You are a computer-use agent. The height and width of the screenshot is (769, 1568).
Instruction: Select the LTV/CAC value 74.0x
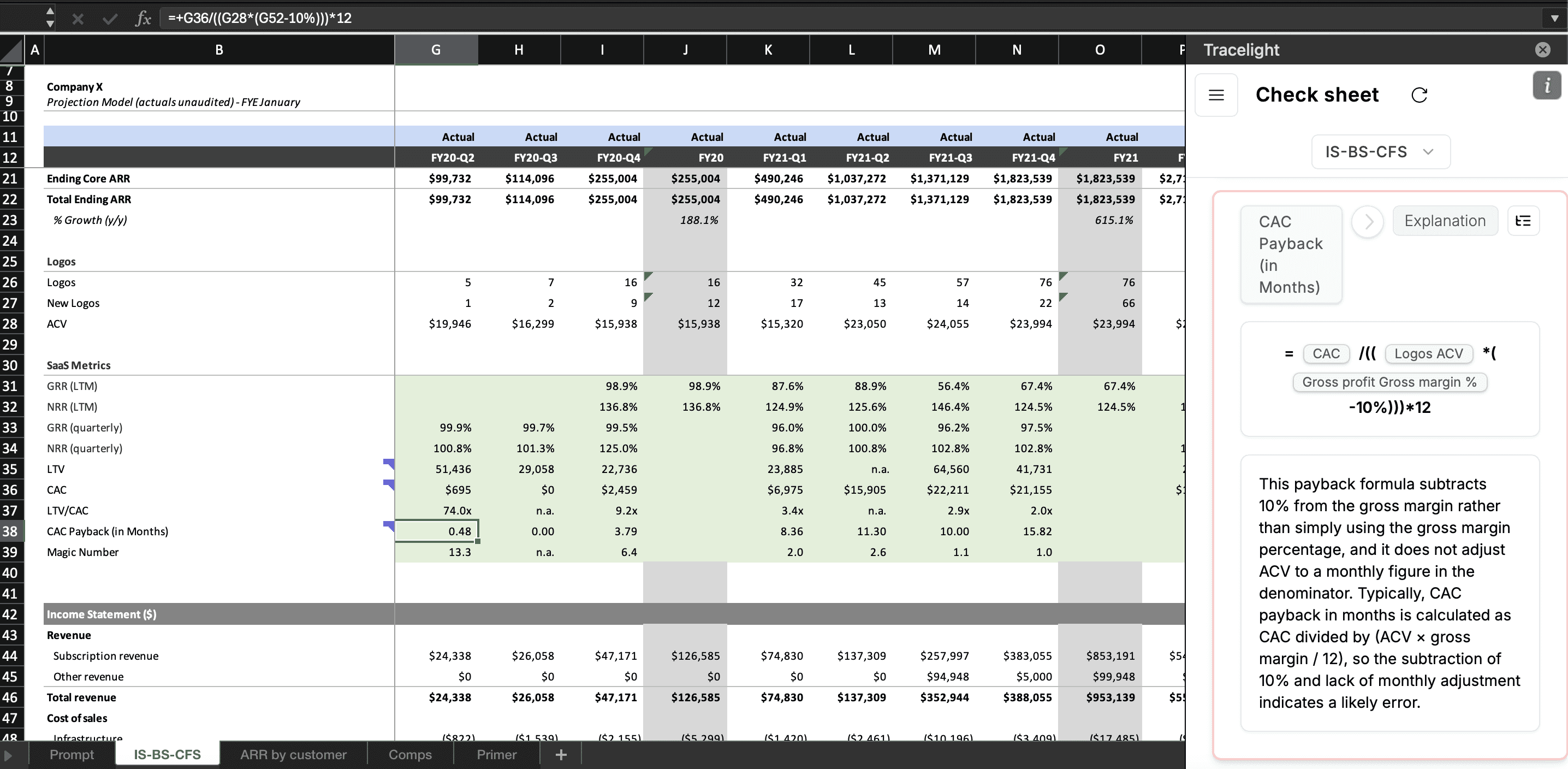[x=436, y=511]
